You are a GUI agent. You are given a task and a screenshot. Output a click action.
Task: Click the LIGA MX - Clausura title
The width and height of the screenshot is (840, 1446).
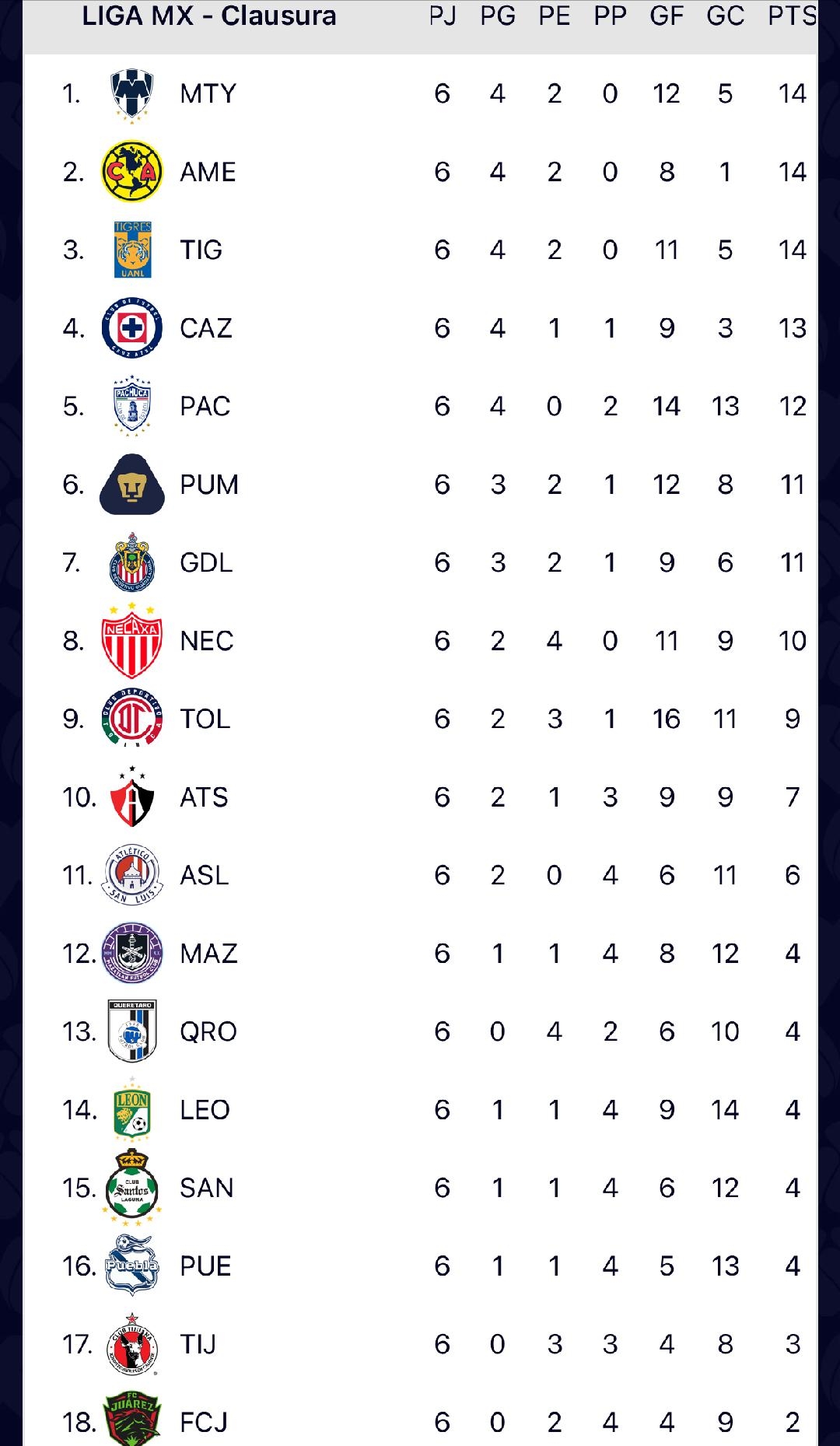209,16
